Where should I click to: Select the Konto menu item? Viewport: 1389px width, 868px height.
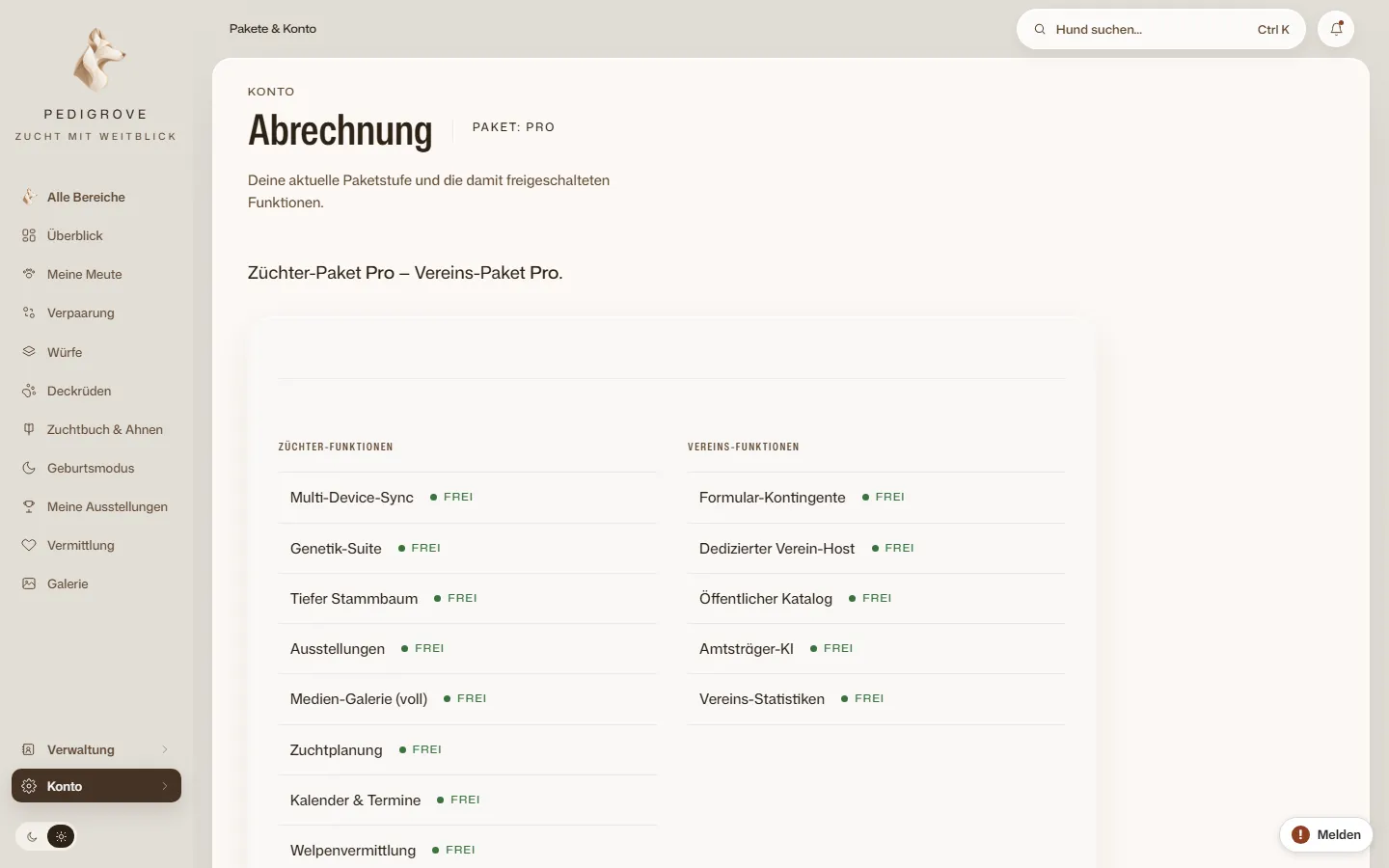pyautogui.click(x=96, y=786)
